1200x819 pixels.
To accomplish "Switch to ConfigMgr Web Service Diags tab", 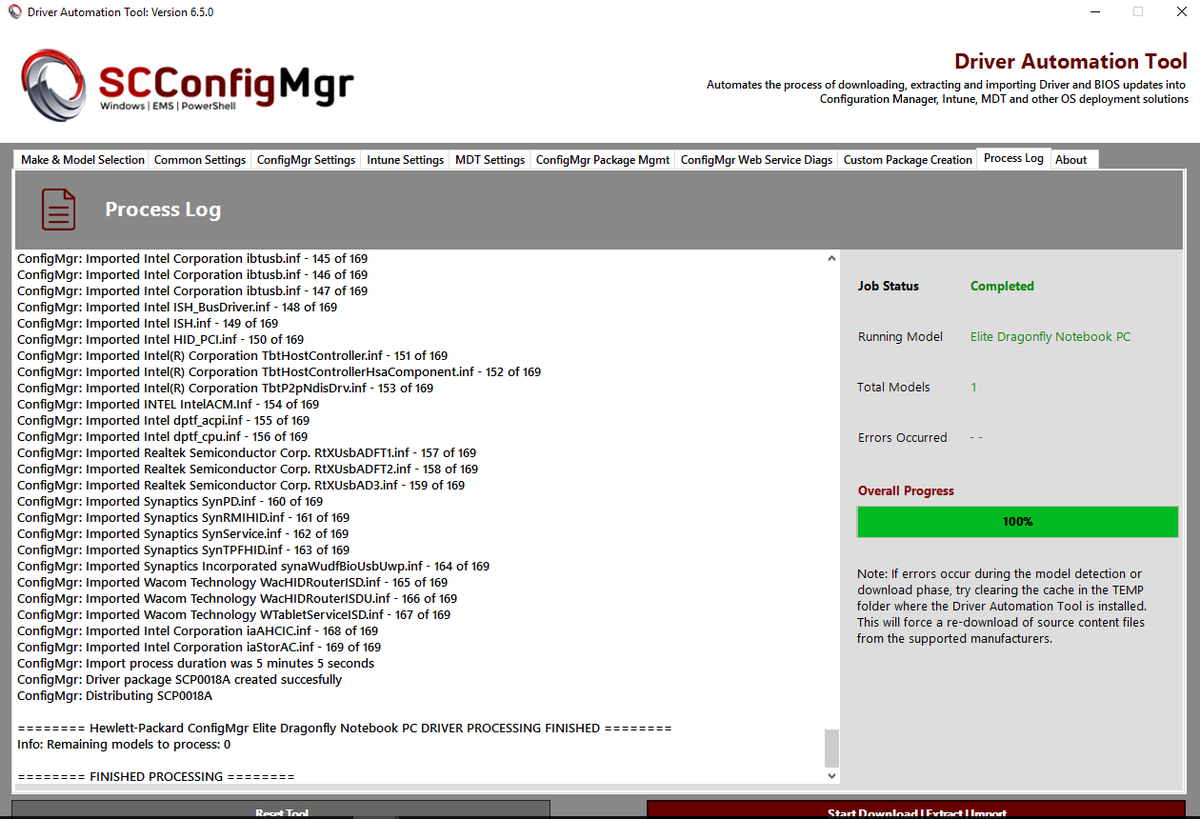I will click(x=757, y=160).
